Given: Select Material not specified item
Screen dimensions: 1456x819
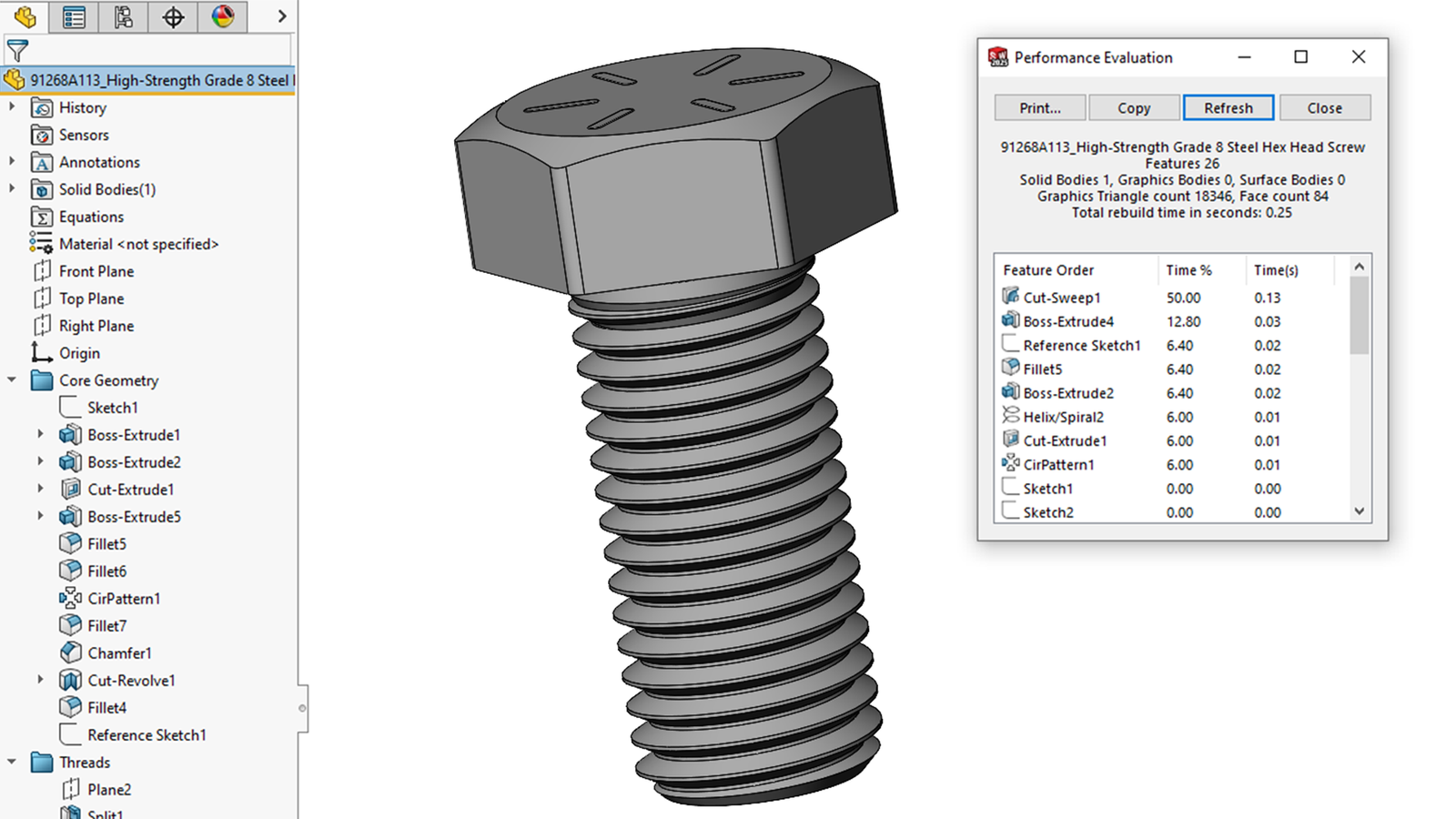Looking at the screenshot, I should [138, 244].
